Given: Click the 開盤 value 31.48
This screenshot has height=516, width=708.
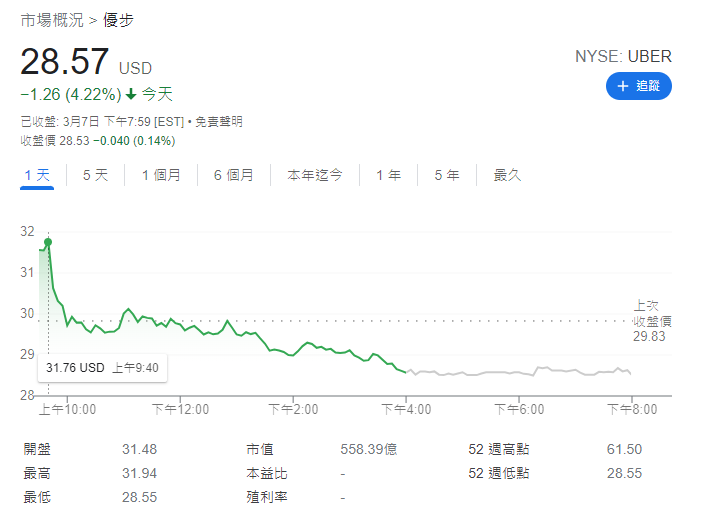Looking at the screenshot, I should pos(140,450).
